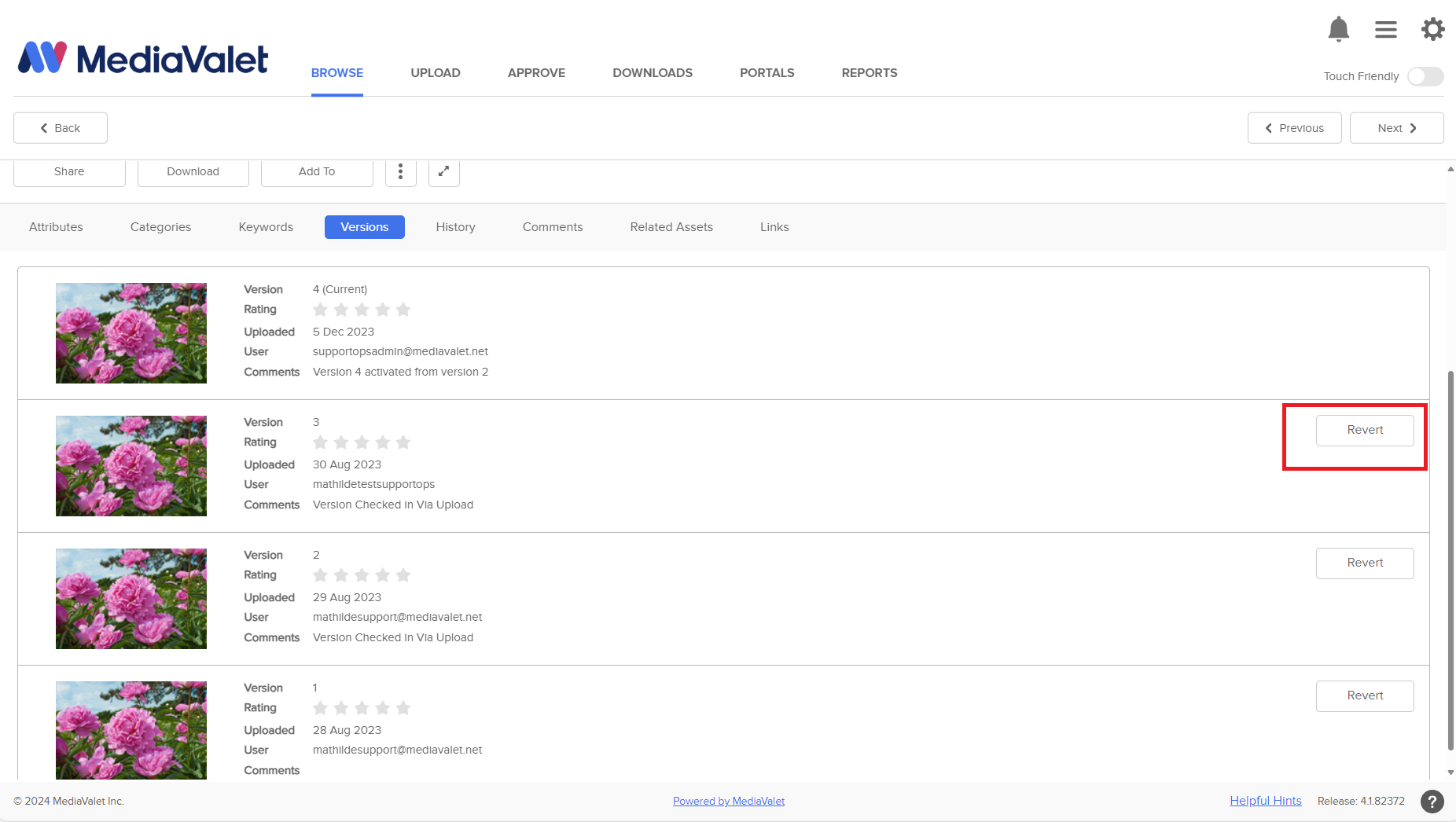This screenshot has width=1456, height=822.
Task: Open version 2 thumbnail image
Action: click(x=131, y=599)
